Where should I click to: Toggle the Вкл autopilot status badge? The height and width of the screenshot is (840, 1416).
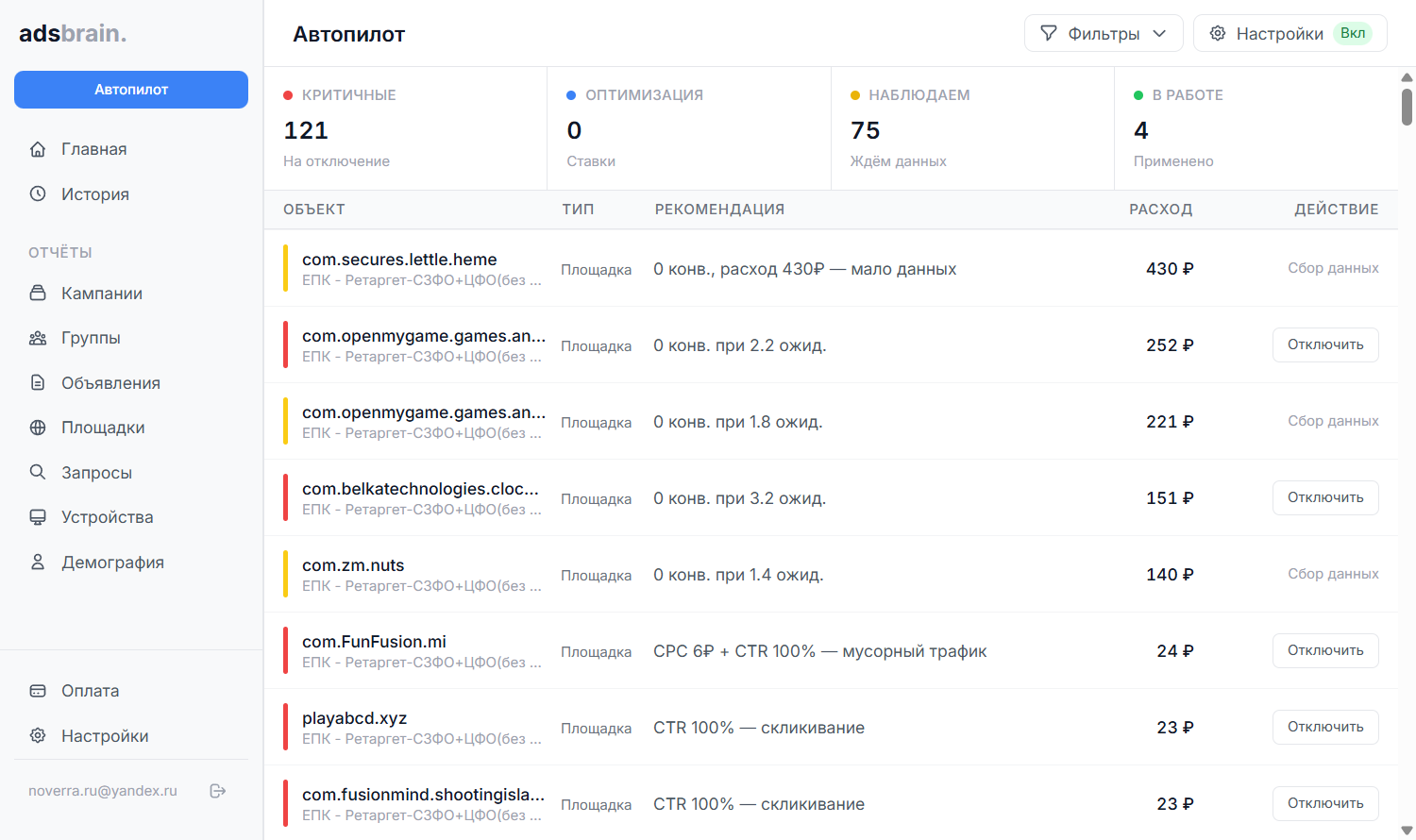click(1352, 33)
